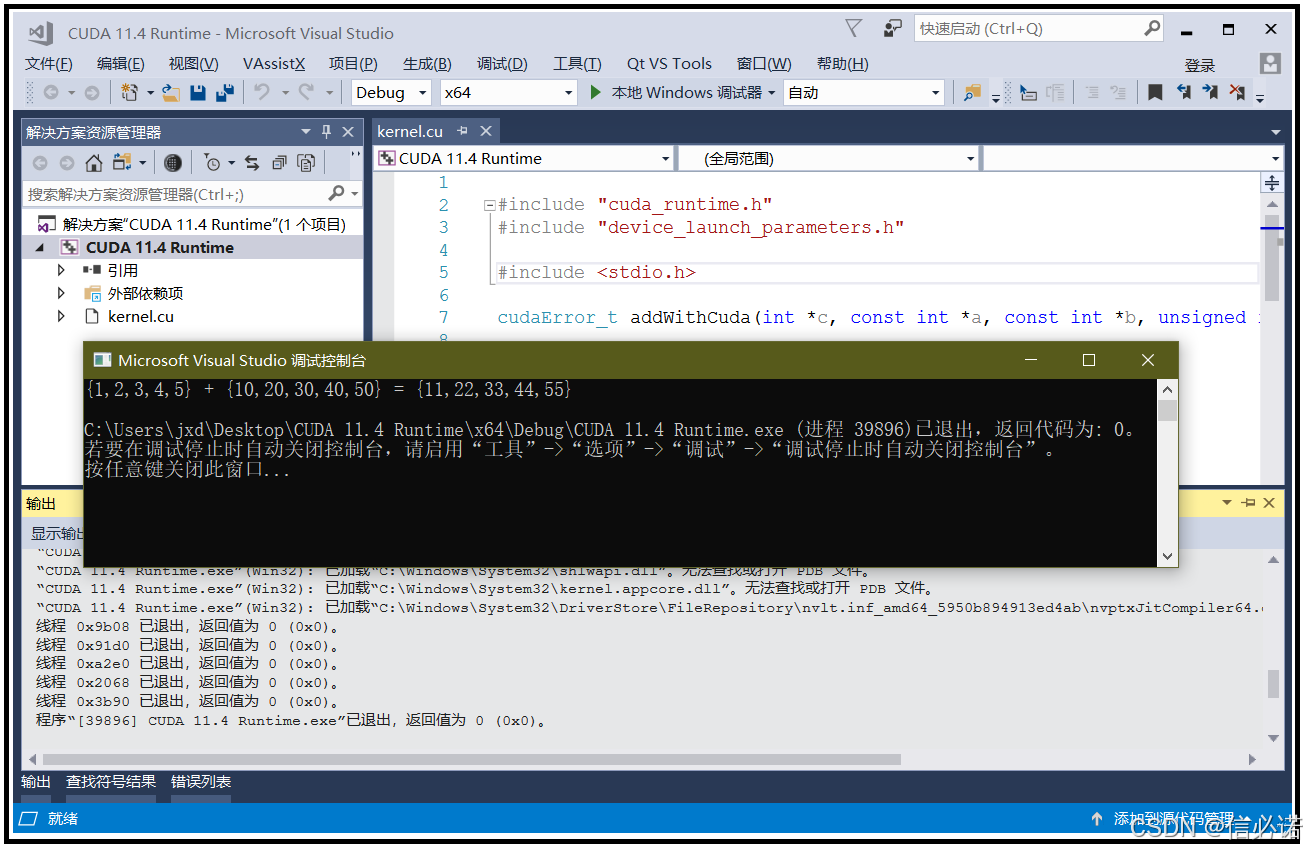Screen dimensions: 1307x850
Task: Expand the 外部依赖项 tree node
Action: (61, 293)
